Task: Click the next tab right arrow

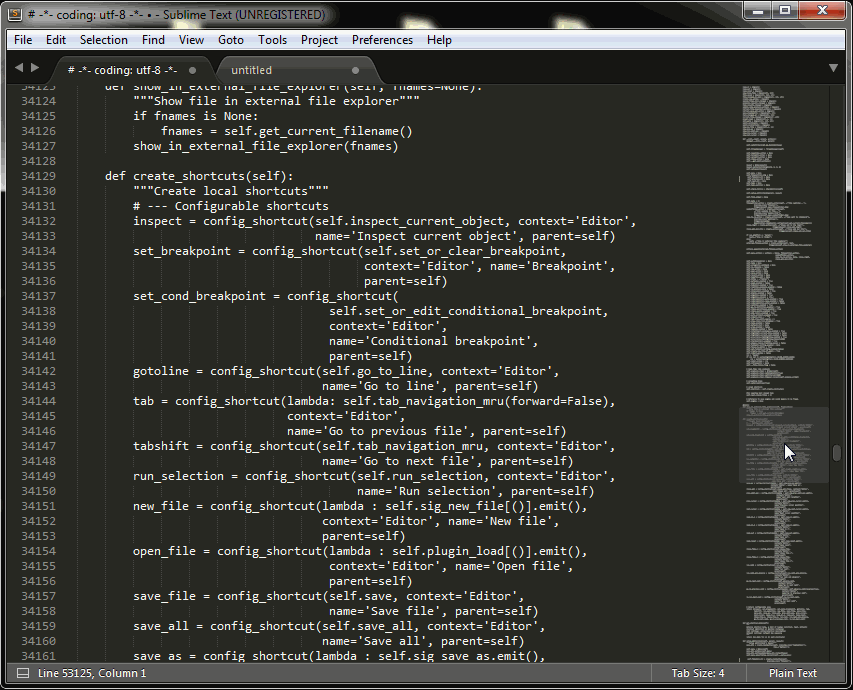Action: coord(35,67)
